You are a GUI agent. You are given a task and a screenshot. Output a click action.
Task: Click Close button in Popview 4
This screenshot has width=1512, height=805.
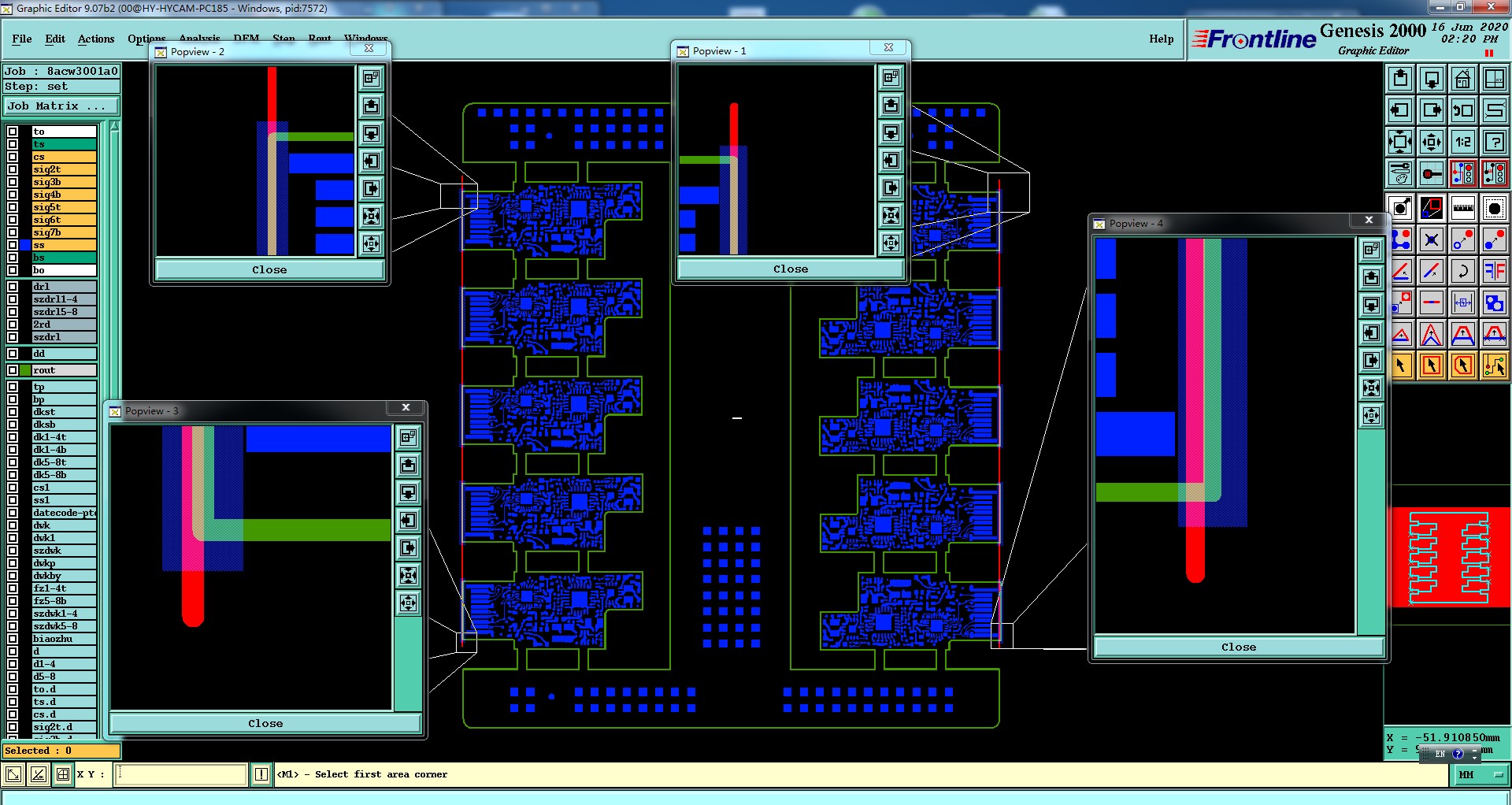(x=1239, y=647)
